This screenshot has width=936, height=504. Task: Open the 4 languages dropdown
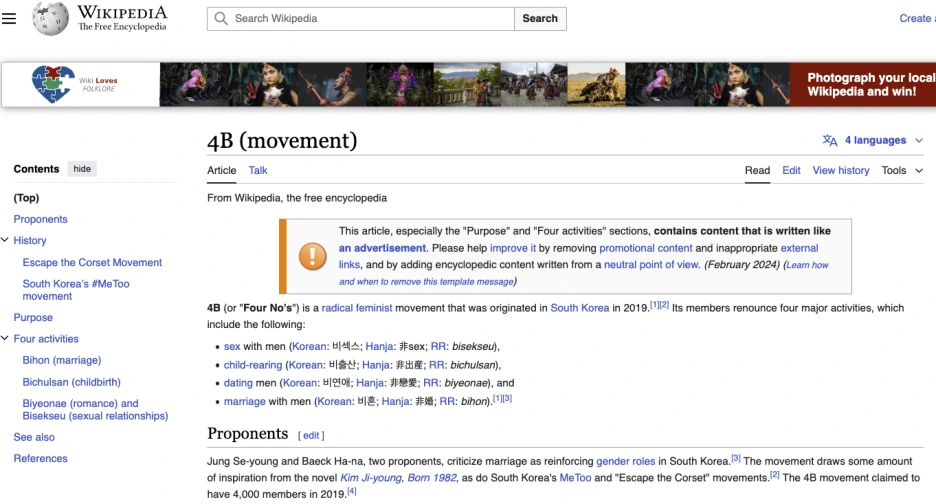coord(883,140)
